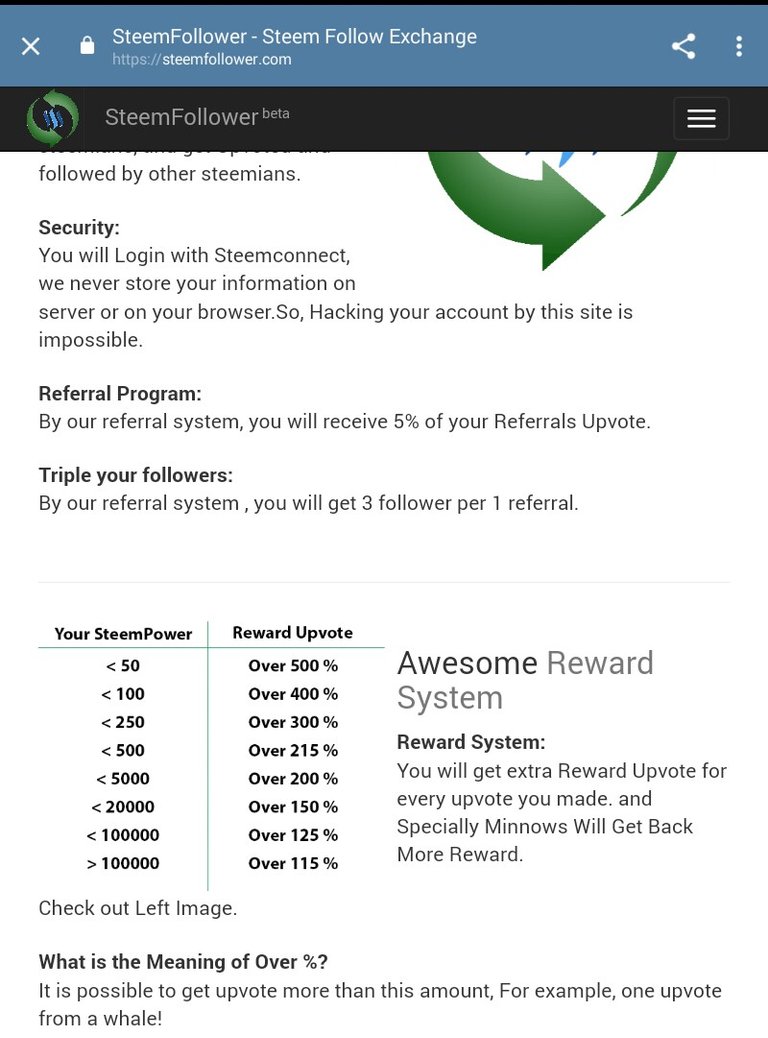Click the Awesome Reward System heading

[525, 680]
